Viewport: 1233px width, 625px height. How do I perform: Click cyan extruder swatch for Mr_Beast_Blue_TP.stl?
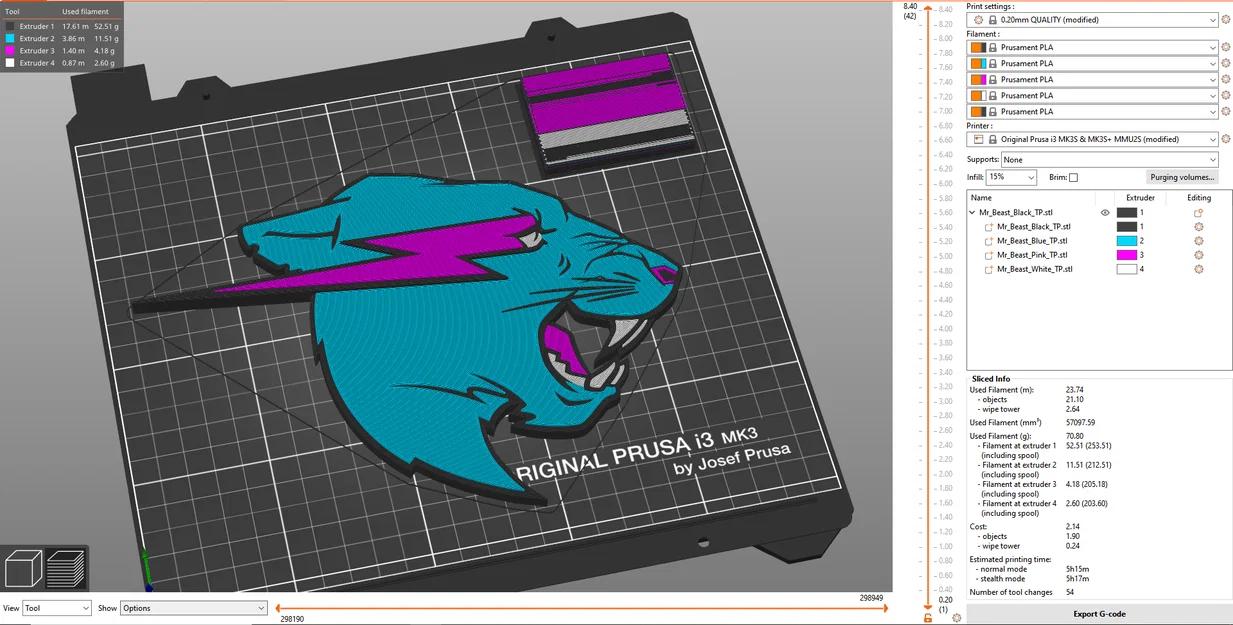point(1126,241)
